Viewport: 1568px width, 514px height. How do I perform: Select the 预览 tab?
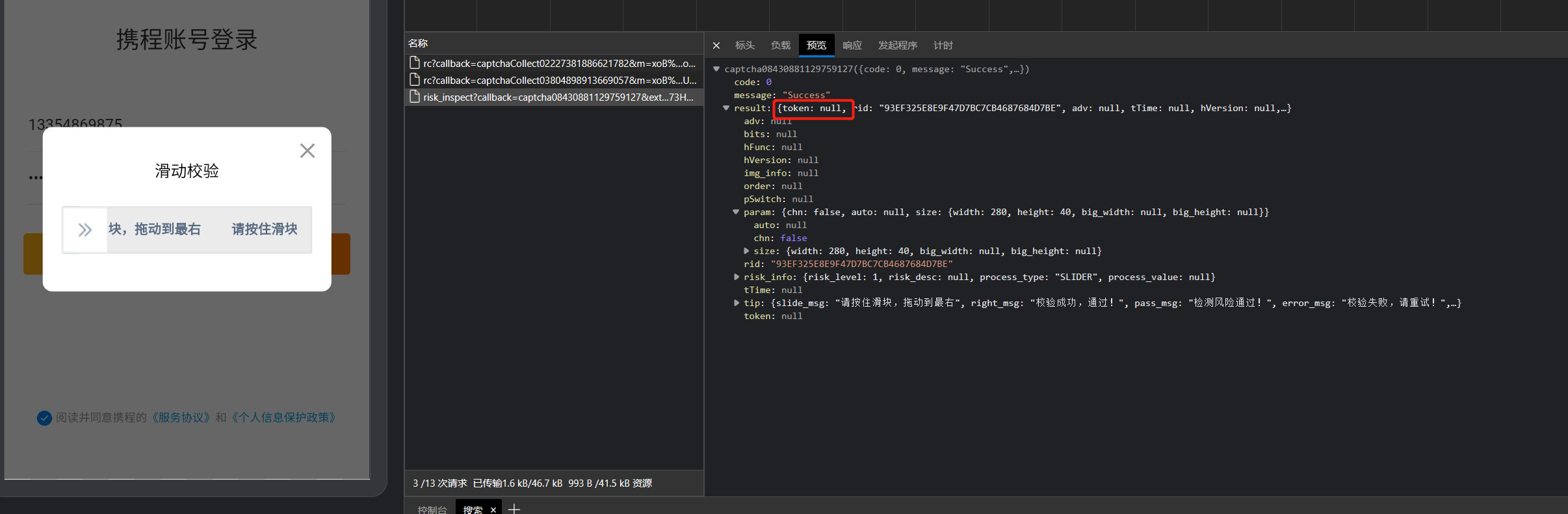coord(817,45)
